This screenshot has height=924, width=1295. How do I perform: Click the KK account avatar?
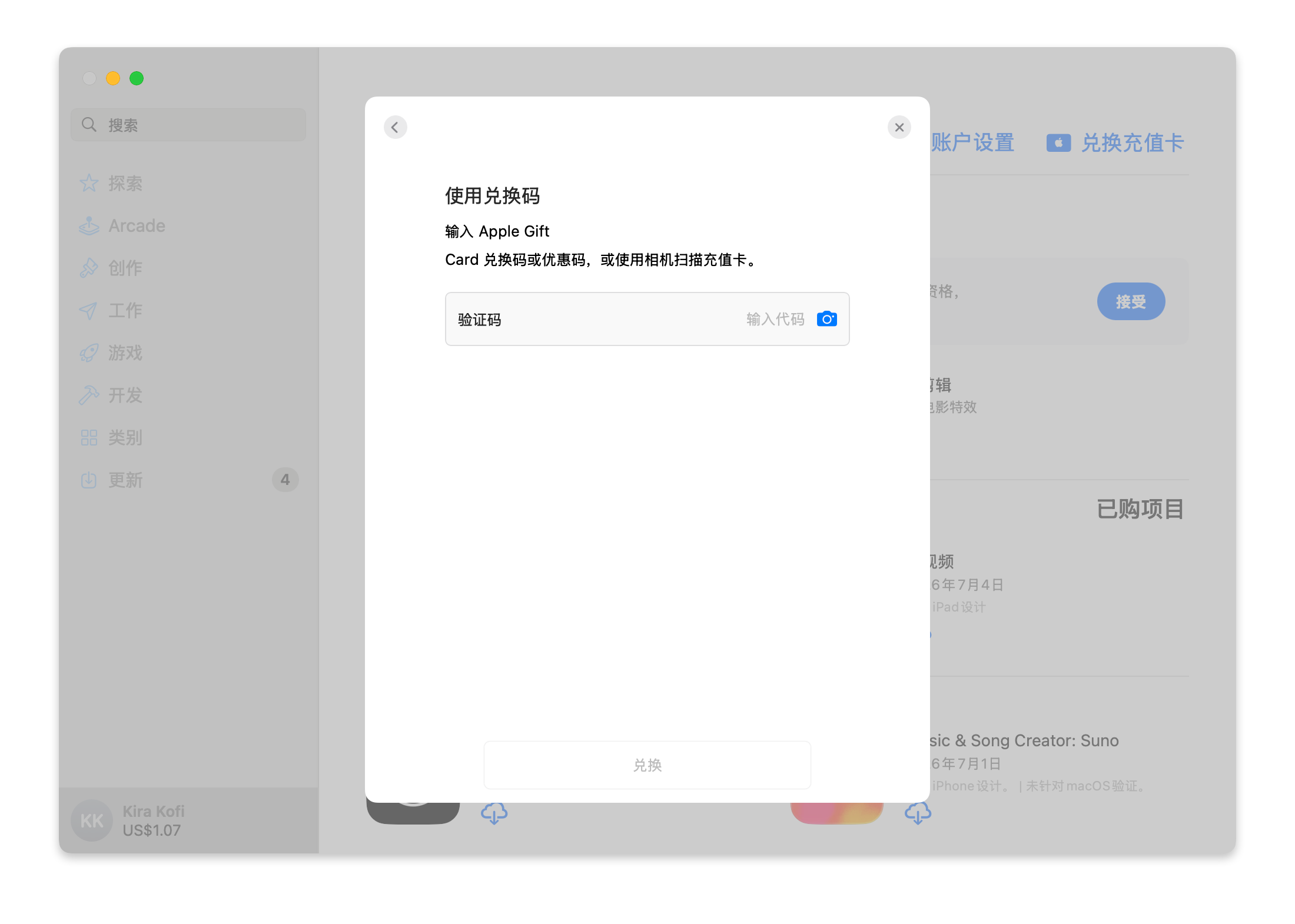pyautogui.click(x=92, y=820)
